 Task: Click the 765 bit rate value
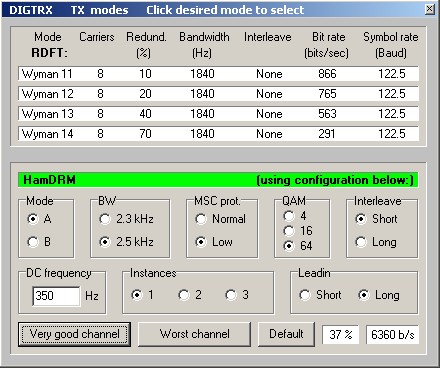[327, 94]
